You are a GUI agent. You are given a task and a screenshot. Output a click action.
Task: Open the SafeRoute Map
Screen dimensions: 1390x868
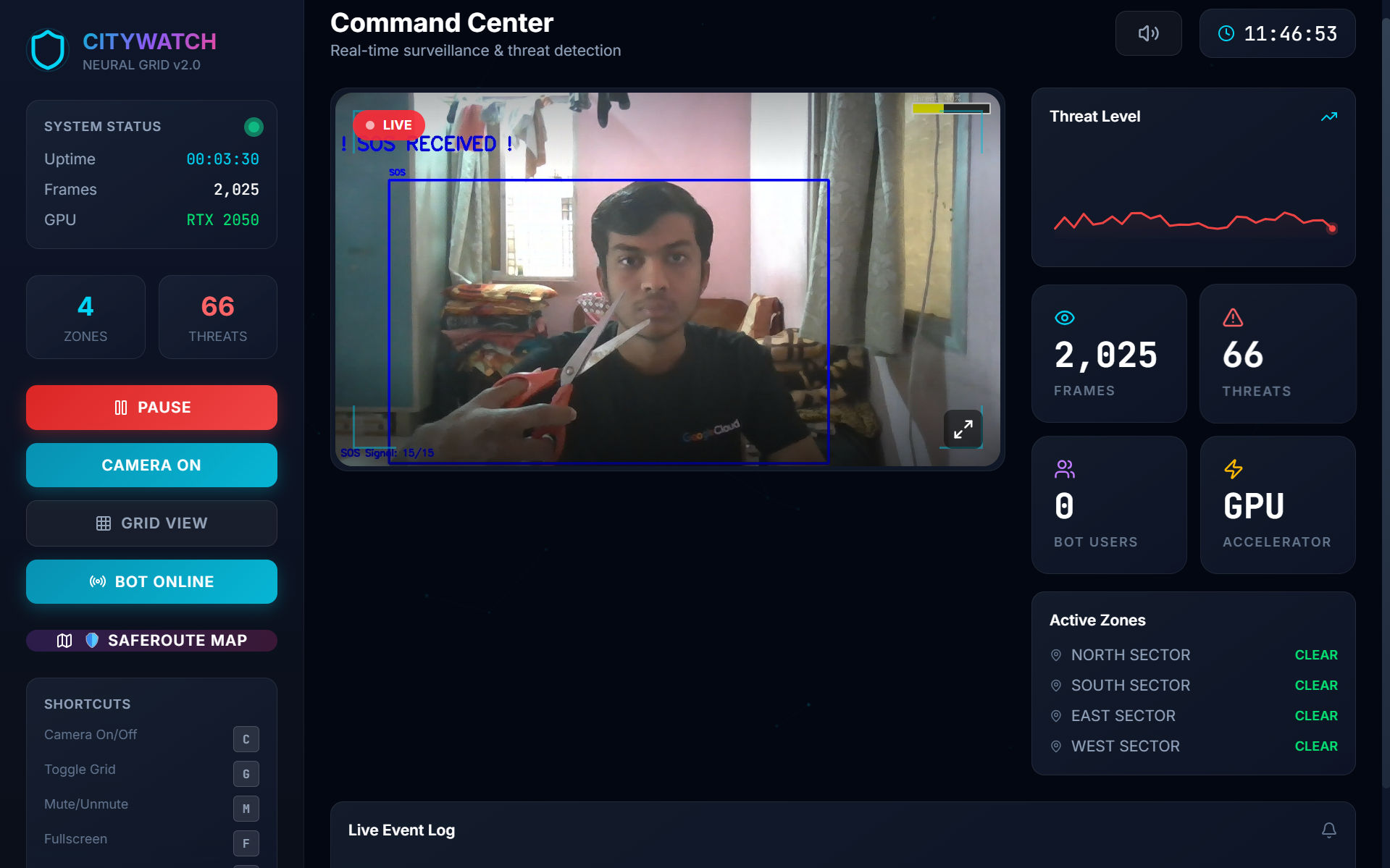click(151, 641)
